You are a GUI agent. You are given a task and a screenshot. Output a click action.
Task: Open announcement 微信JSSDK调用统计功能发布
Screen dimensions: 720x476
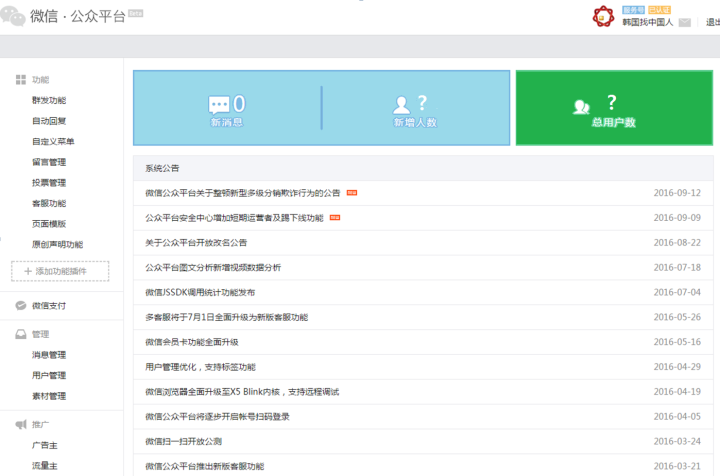pos(200,292)
